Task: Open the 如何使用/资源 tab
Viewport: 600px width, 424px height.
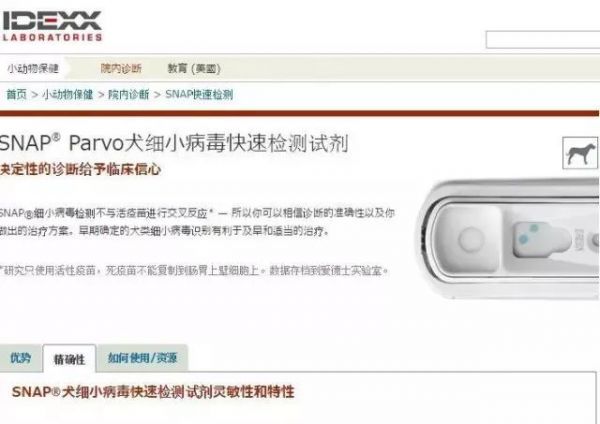Action: pos(142,358)
